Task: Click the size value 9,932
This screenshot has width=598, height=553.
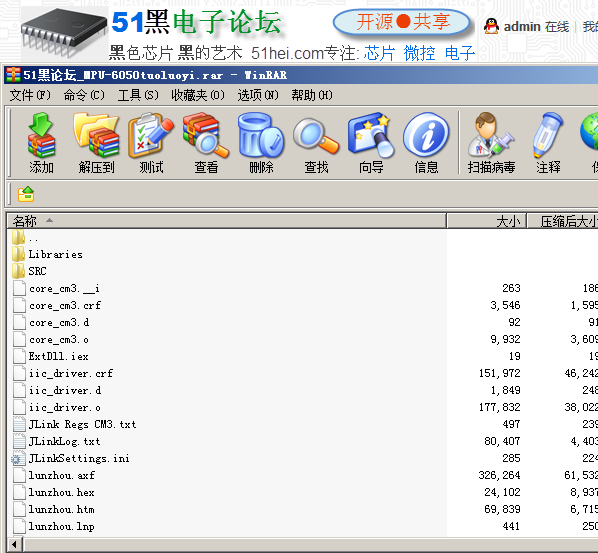Action: pos(505,339)
